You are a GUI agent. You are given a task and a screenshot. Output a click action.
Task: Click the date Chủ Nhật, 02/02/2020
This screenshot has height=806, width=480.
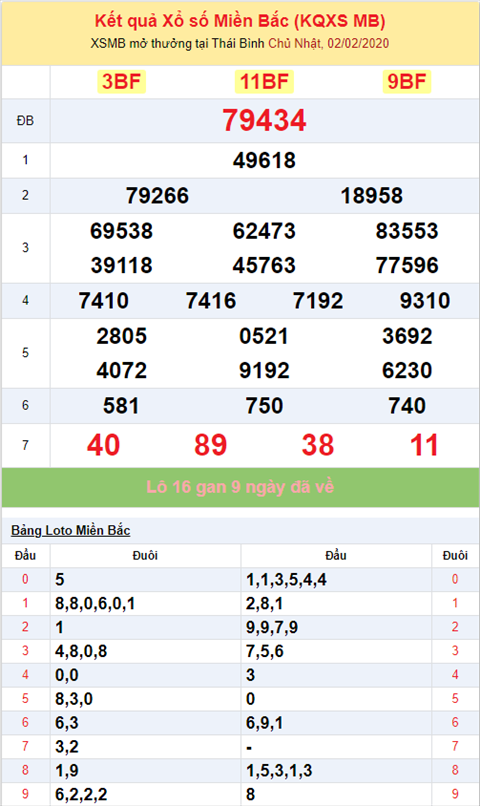pos(328,43)
